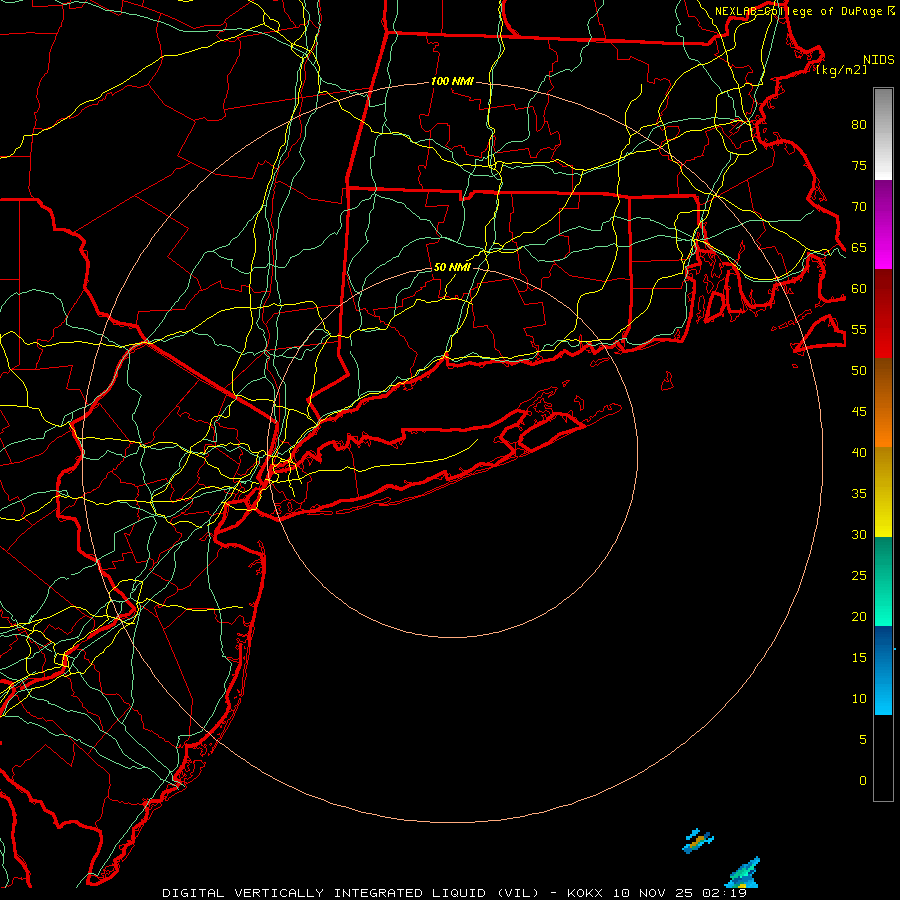Screen dimensions: 900x900
Task: Select the black bottom segment of the color scale
Action: coord(883,758)
